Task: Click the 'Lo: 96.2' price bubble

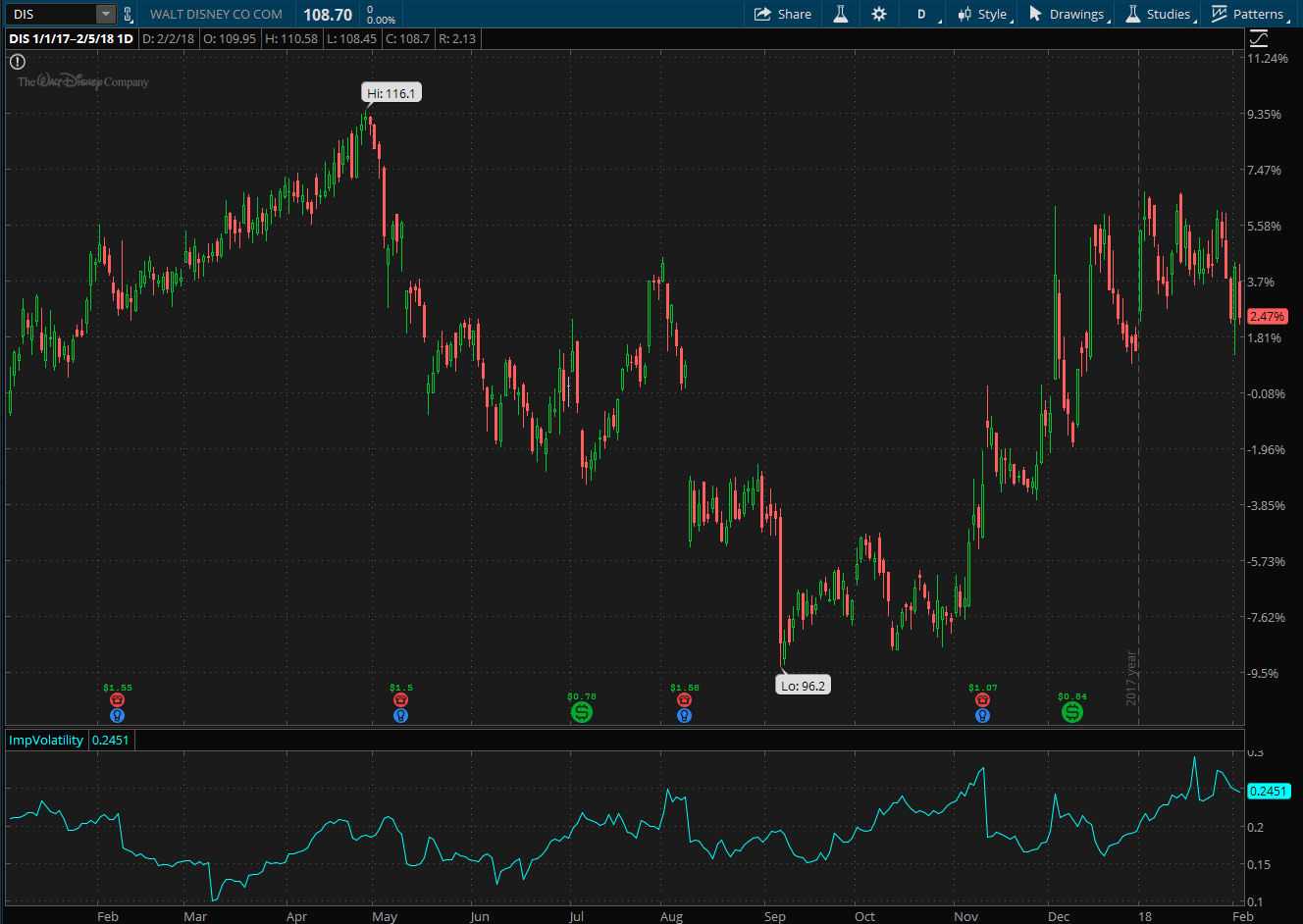Action: point(803,686)
